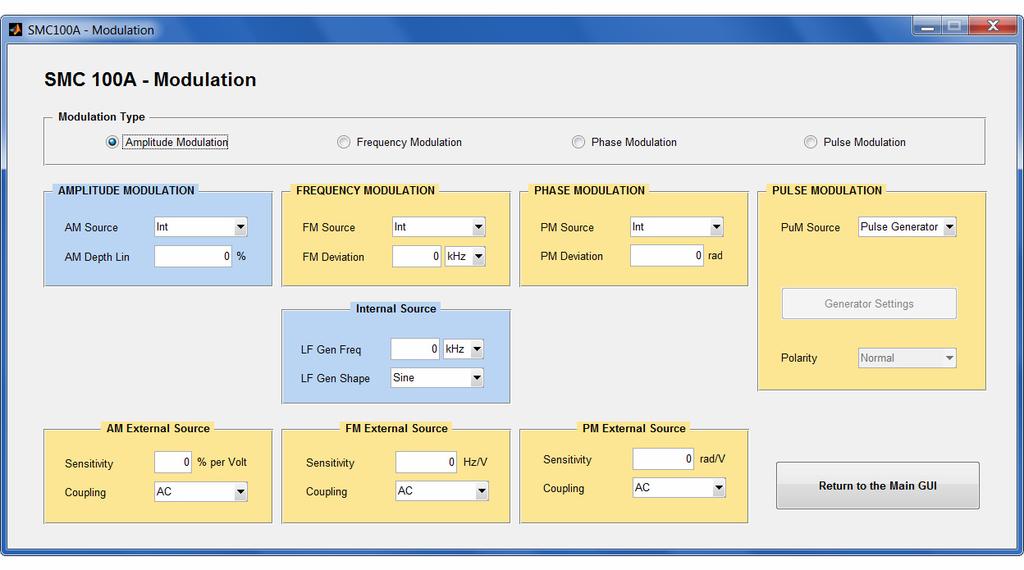Screen dimensions: 1024x570
Task: Click the 'LF Gen Shape' label
Action: point(335,379)
